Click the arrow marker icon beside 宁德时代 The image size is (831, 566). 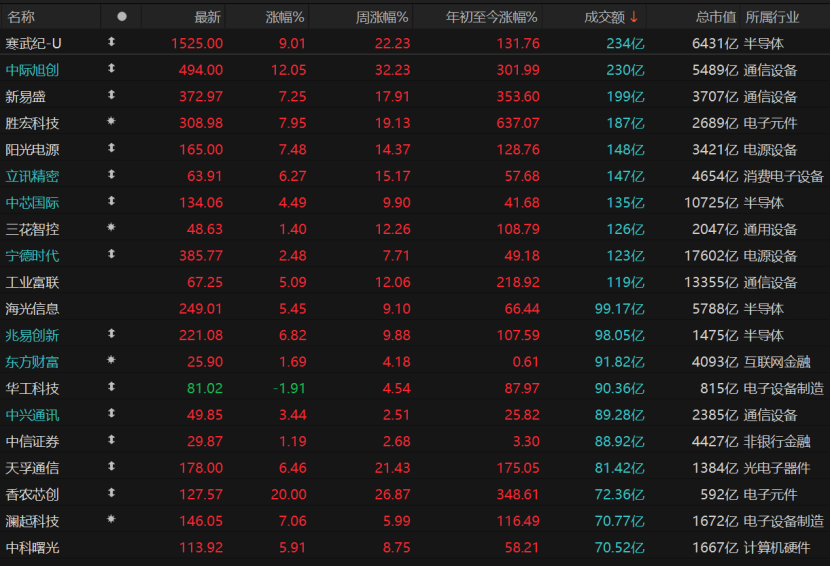(x=111, y=255)
